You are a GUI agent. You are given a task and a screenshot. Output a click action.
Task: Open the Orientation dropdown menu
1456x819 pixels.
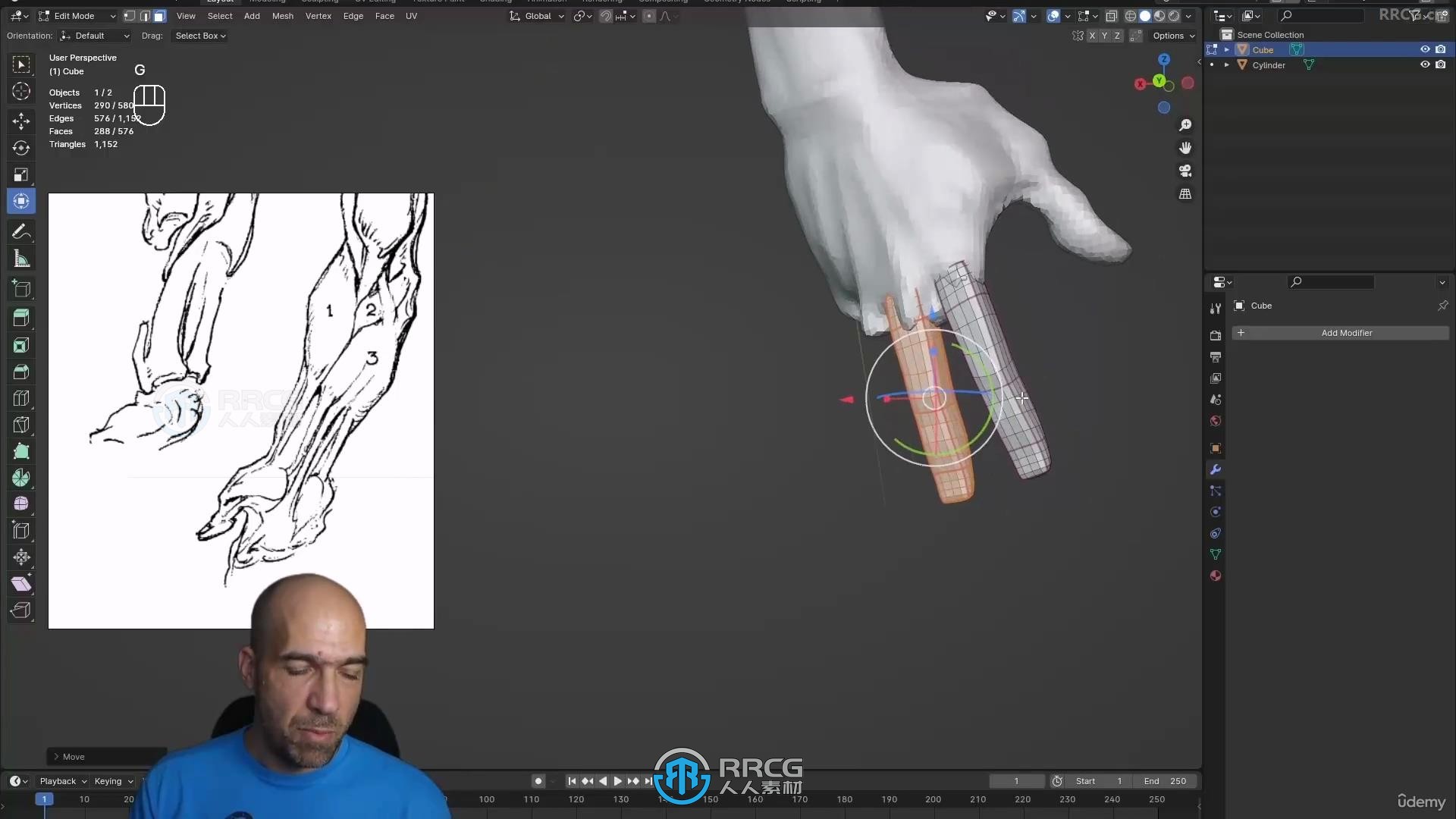95,35
